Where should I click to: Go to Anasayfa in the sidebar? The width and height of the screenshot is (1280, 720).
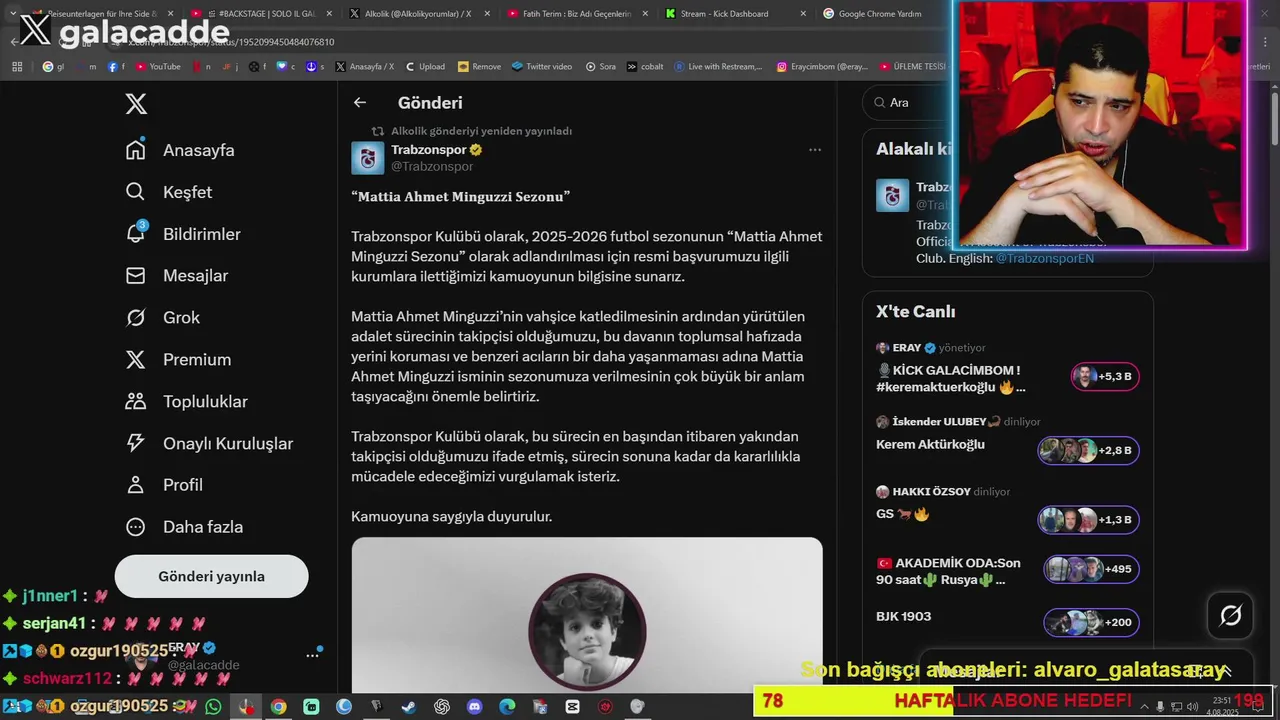[180, 150]
